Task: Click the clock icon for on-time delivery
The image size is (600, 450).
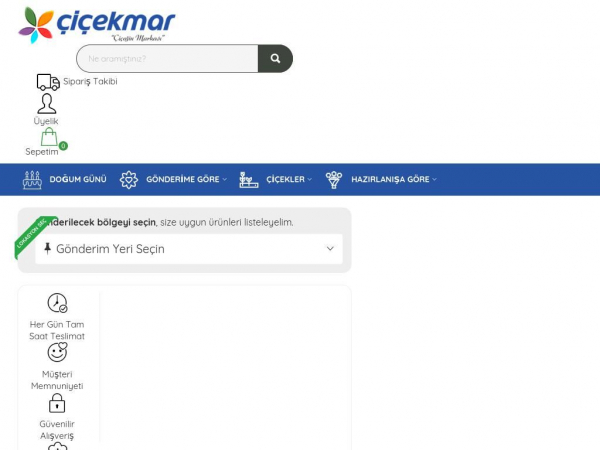Action: pyautogui.click(x=57, y=303)
